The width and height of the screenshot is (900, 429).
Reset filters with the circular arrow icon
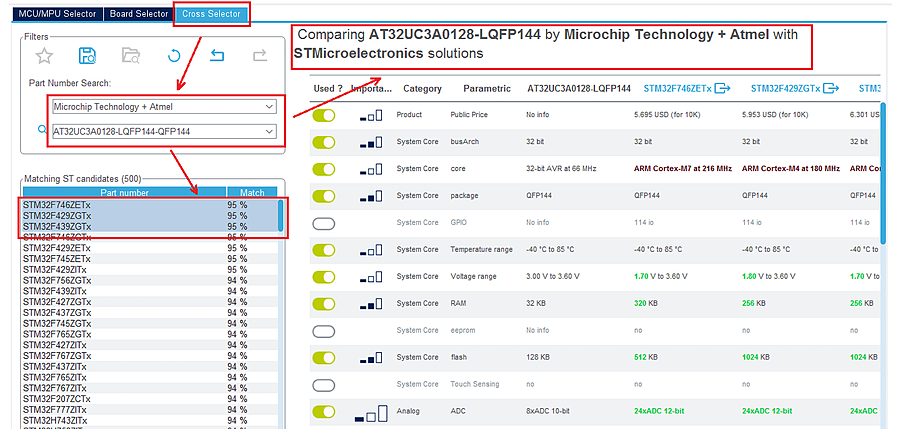click(x=174, y=56)
